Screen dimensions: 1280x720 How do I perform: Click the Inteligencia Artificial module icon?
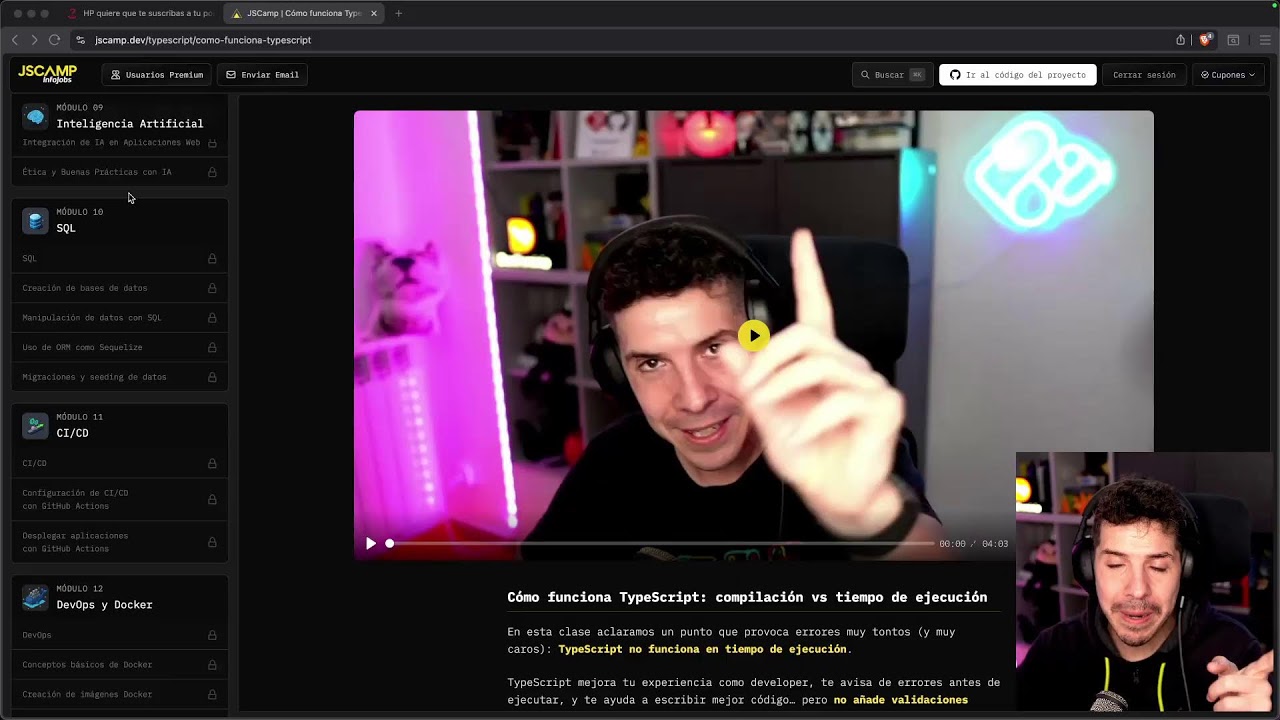[35, 117]
